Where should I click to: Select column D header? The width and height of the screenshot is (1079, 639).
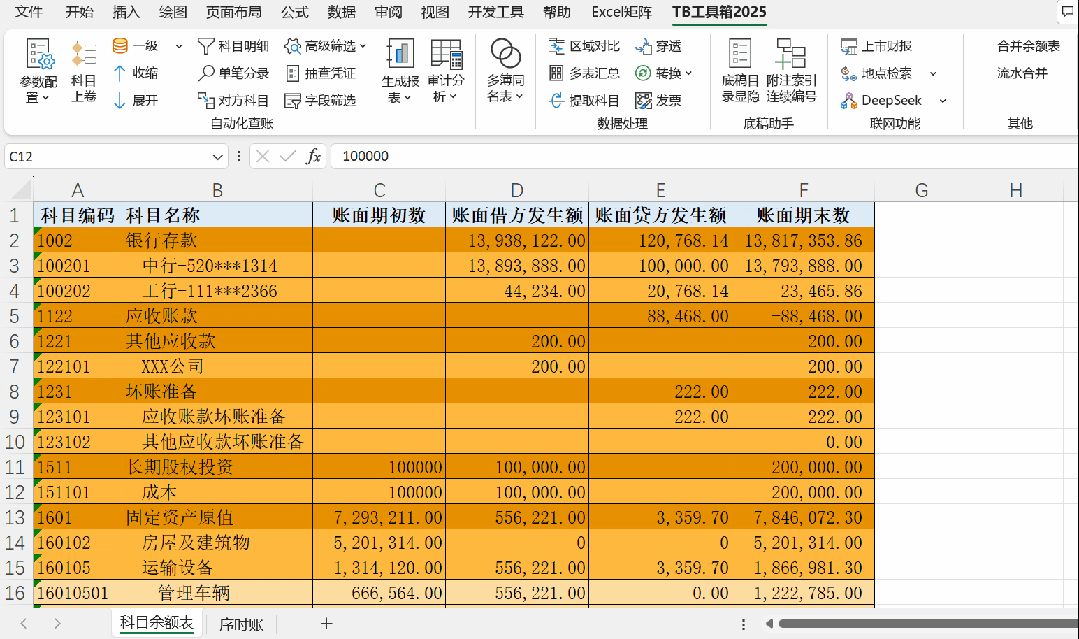[517, 190]
